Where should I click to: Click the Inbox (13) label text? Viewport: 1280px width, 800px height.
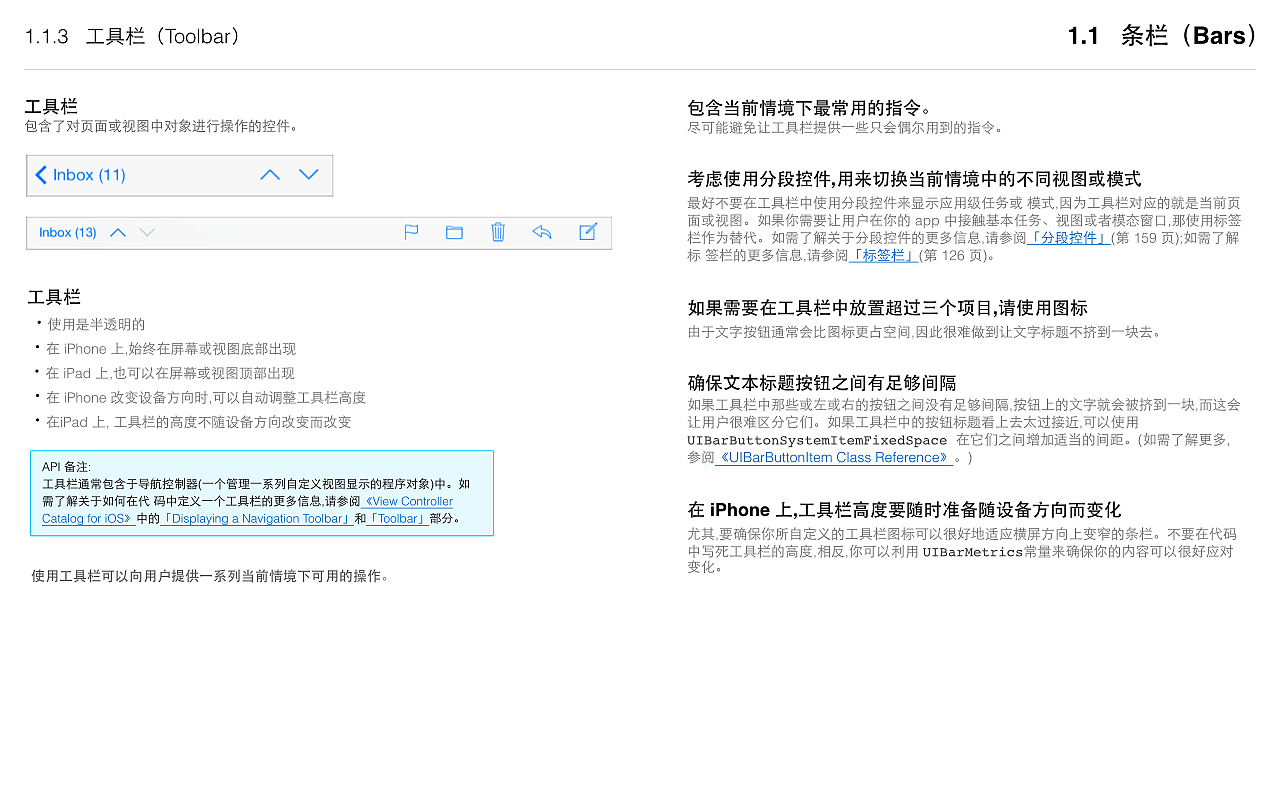pos(67,231)
